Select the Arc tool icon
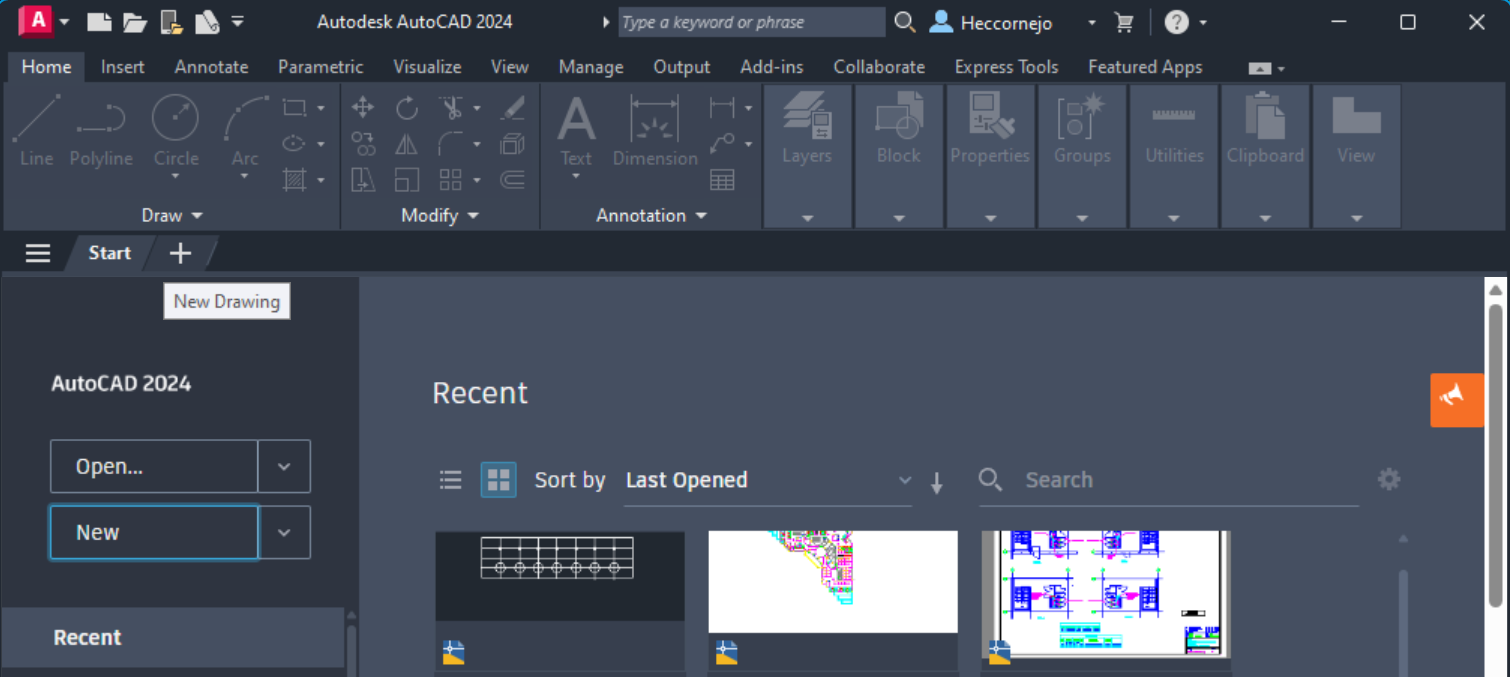 coord(244,118)
